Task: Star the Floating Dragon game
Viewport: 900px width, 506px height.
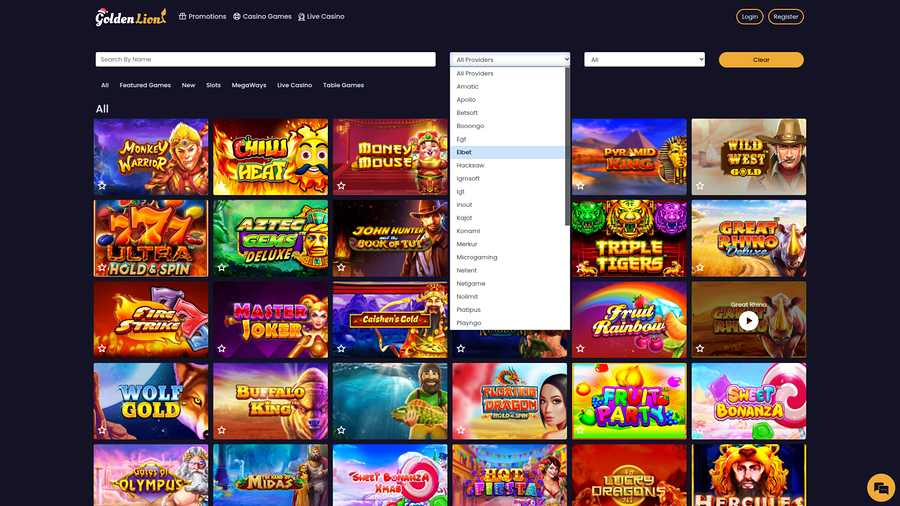Action: click(461, 430)
